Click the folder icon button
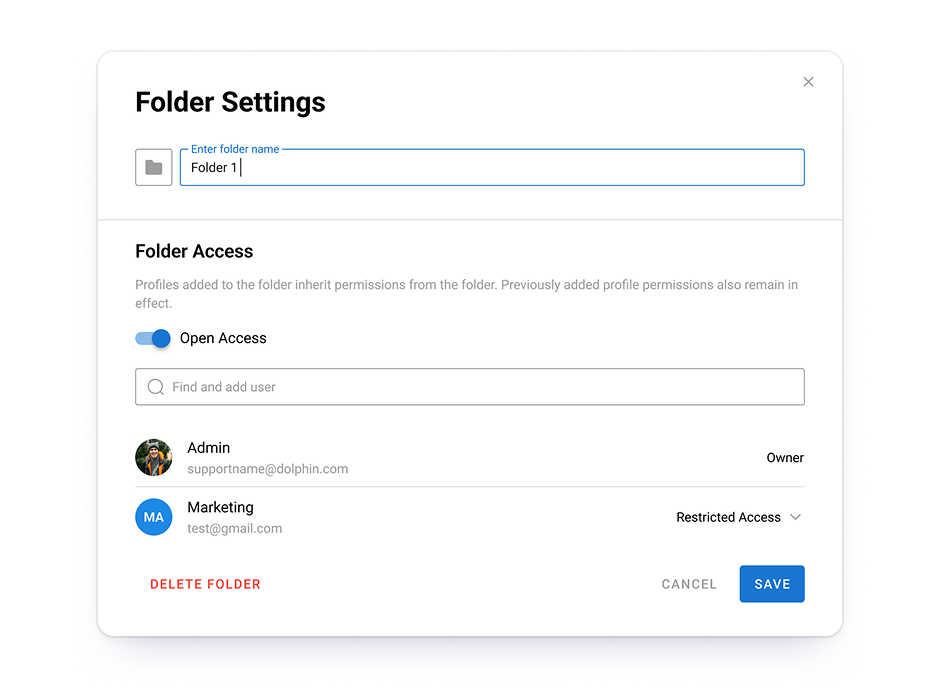The image size is (940, 688). tap(154, 167)
